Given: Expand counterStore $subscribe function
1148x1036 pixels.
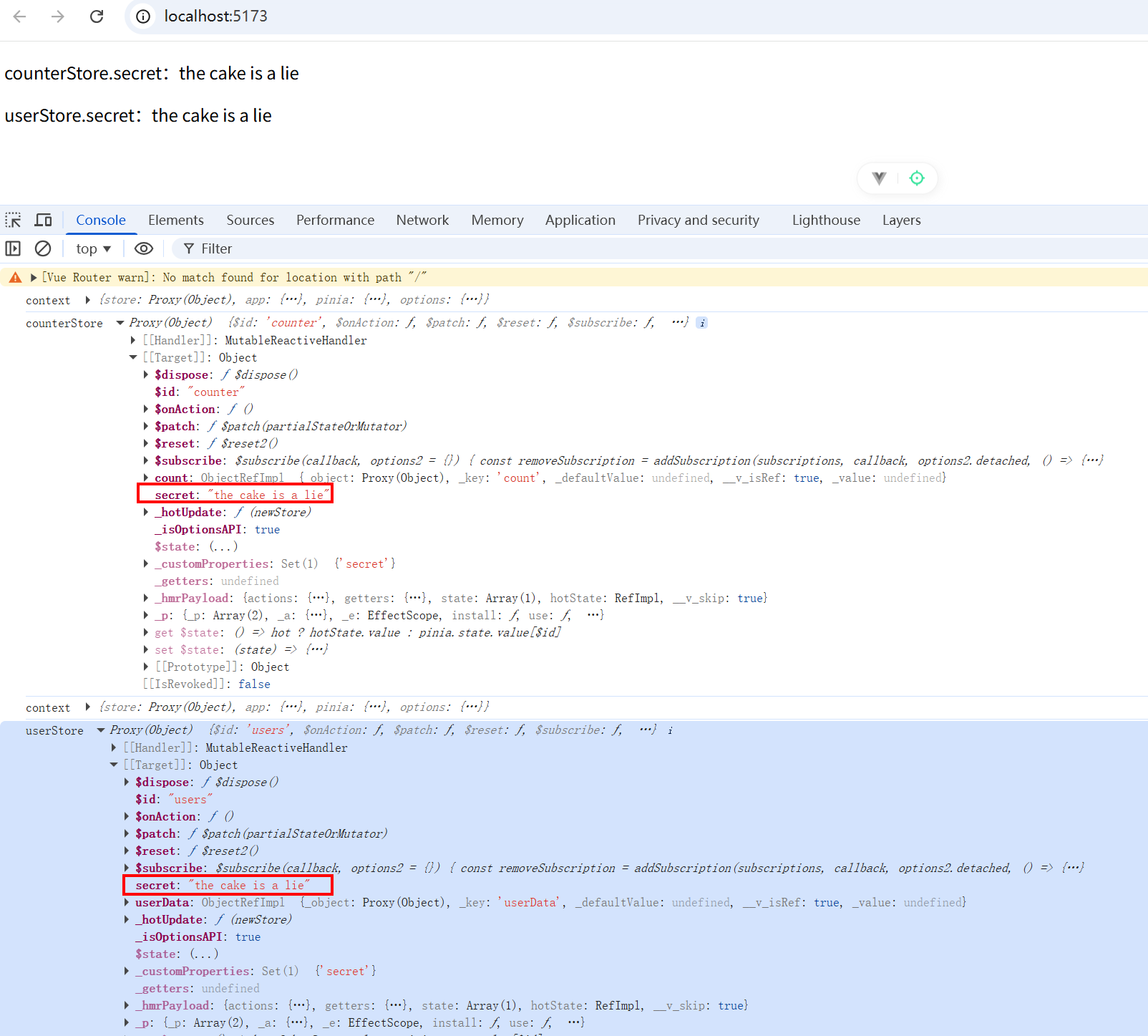Looking at the screenshot, I should pyautogui.click(x=146, y=460).
